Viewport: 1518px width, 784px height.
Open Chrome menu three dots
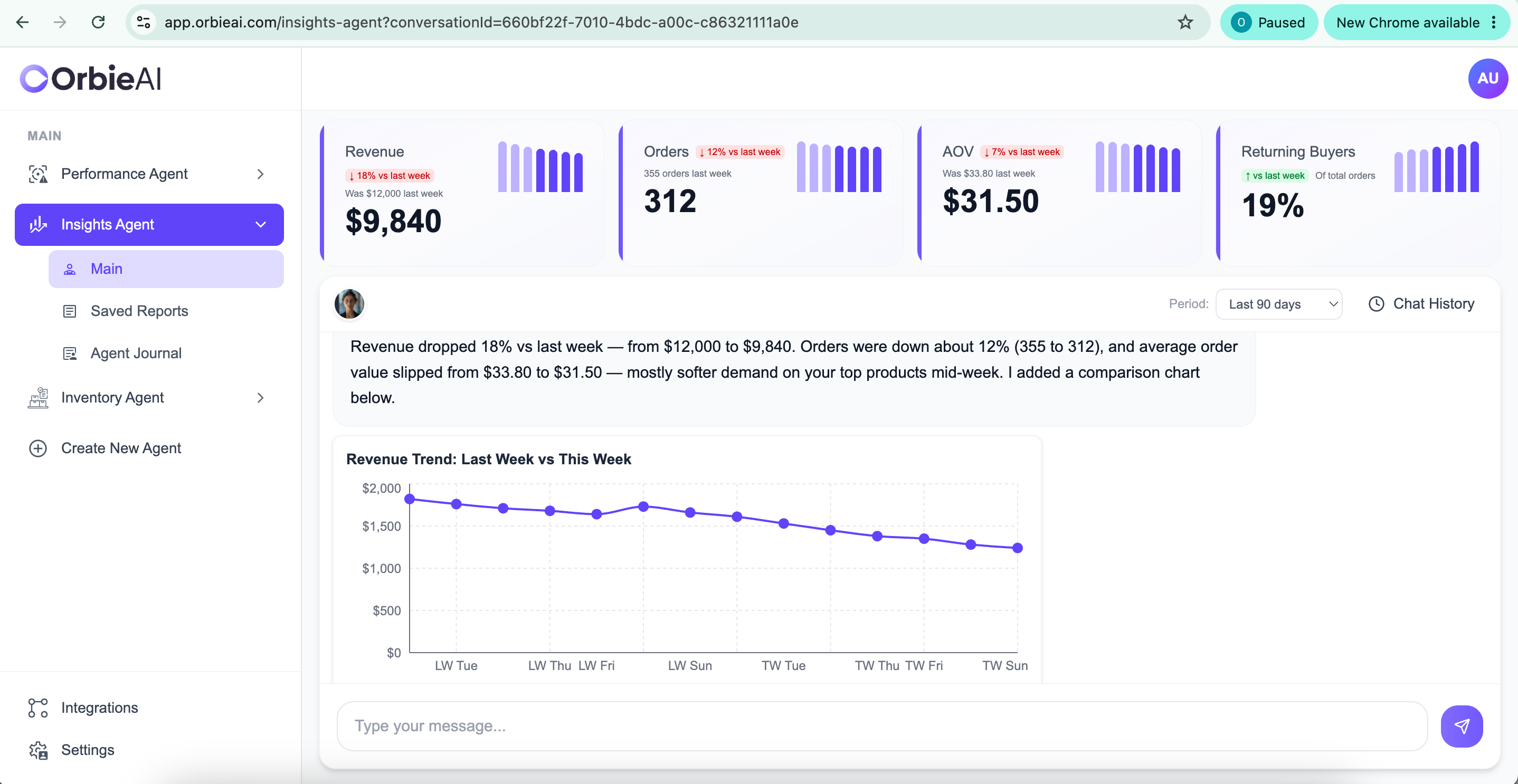click(1494, 22)
